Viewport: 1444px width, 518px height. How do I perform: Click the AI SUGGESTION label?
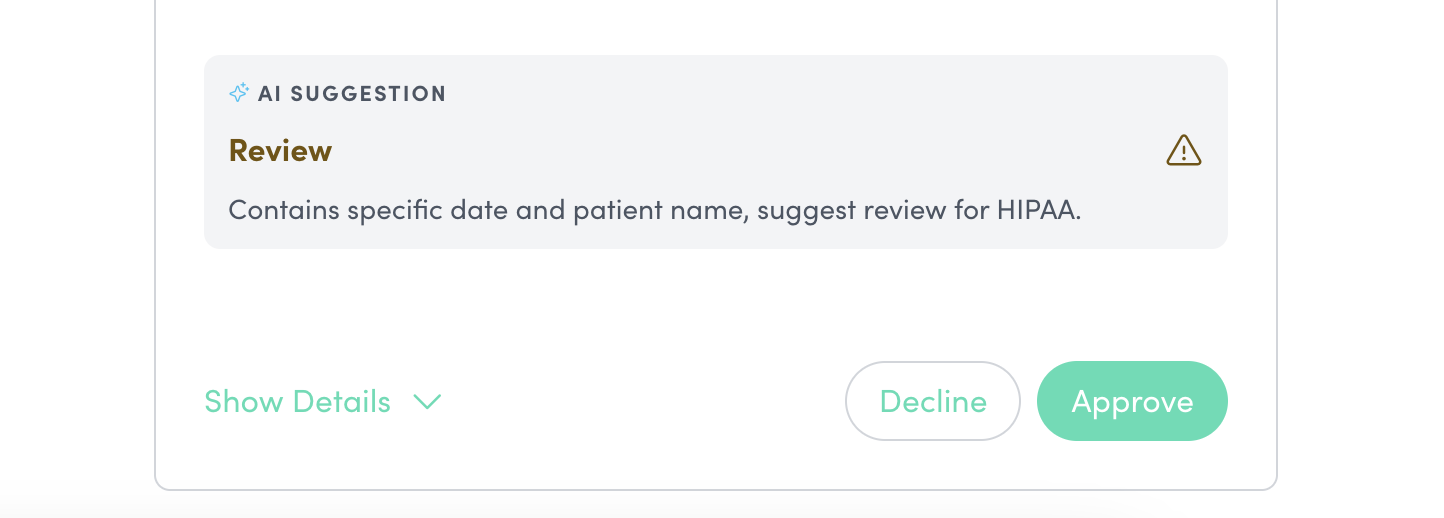(x=351, y=94)
